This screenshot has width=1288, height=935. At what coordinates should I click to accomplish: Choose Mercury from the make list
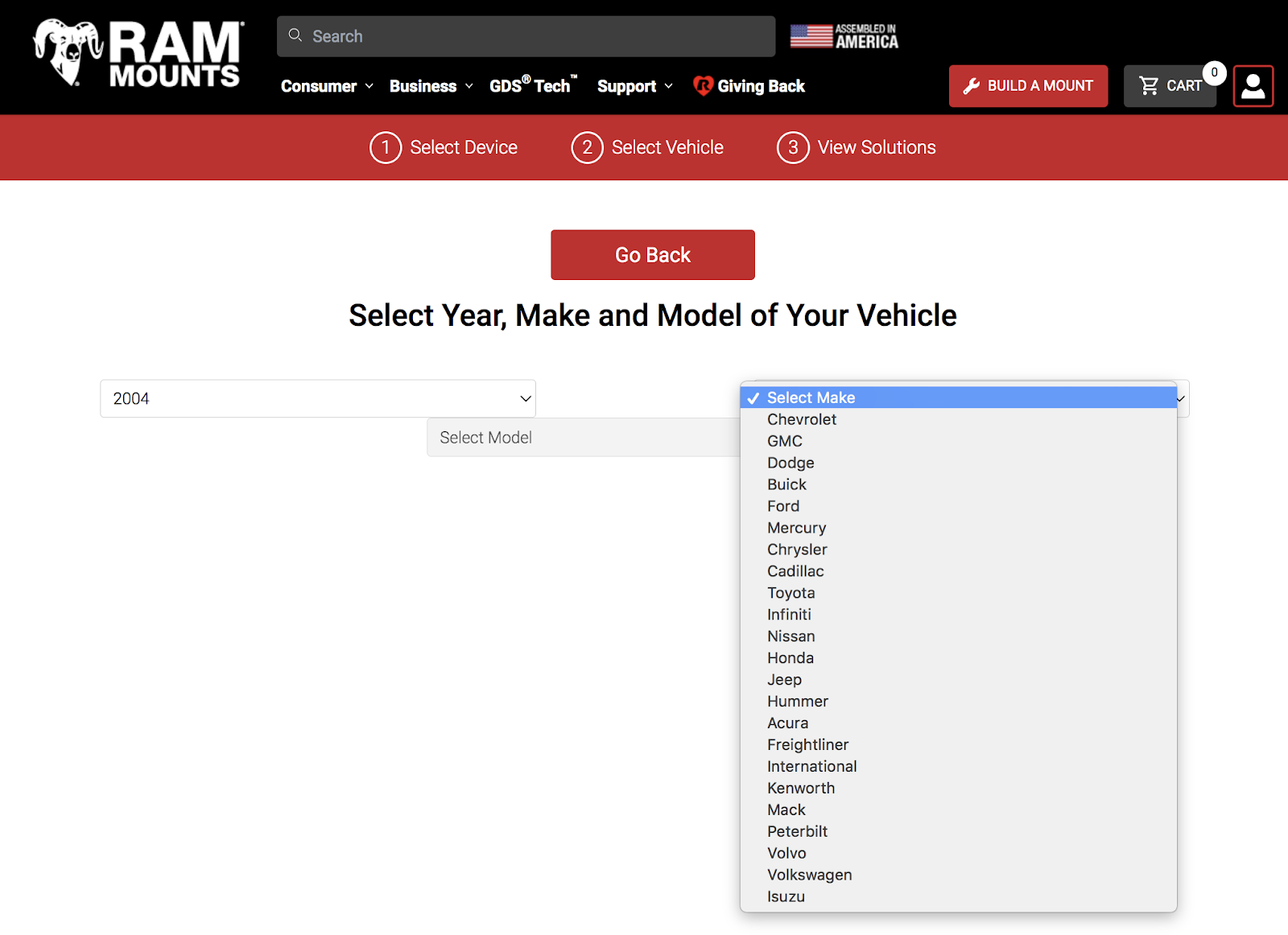tap(958, 528)
